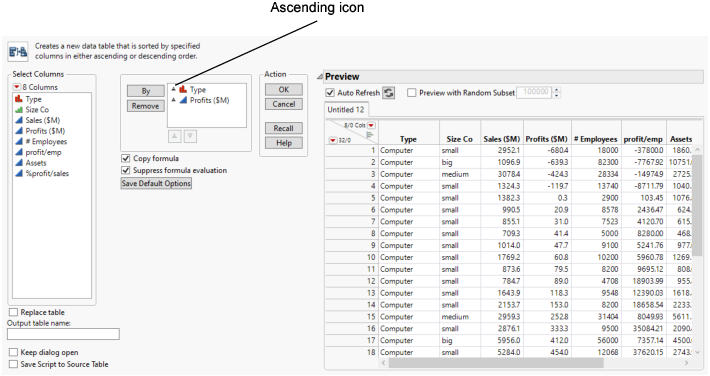Image resolution: width=710 pixels, height=376 pixels.
Task: Click the Remove button
Action: [146, 106]
